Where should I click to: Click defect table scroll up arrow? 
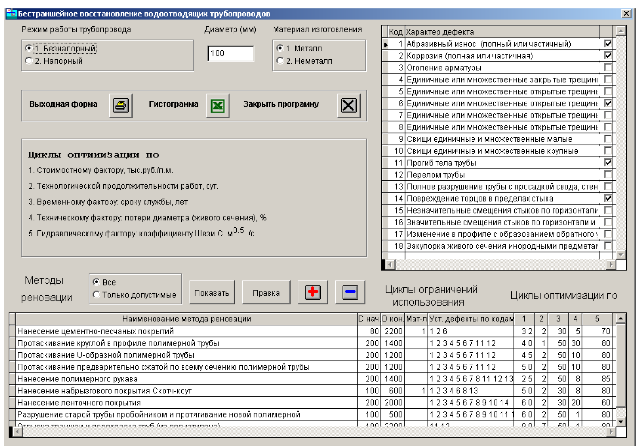point(620,31)
